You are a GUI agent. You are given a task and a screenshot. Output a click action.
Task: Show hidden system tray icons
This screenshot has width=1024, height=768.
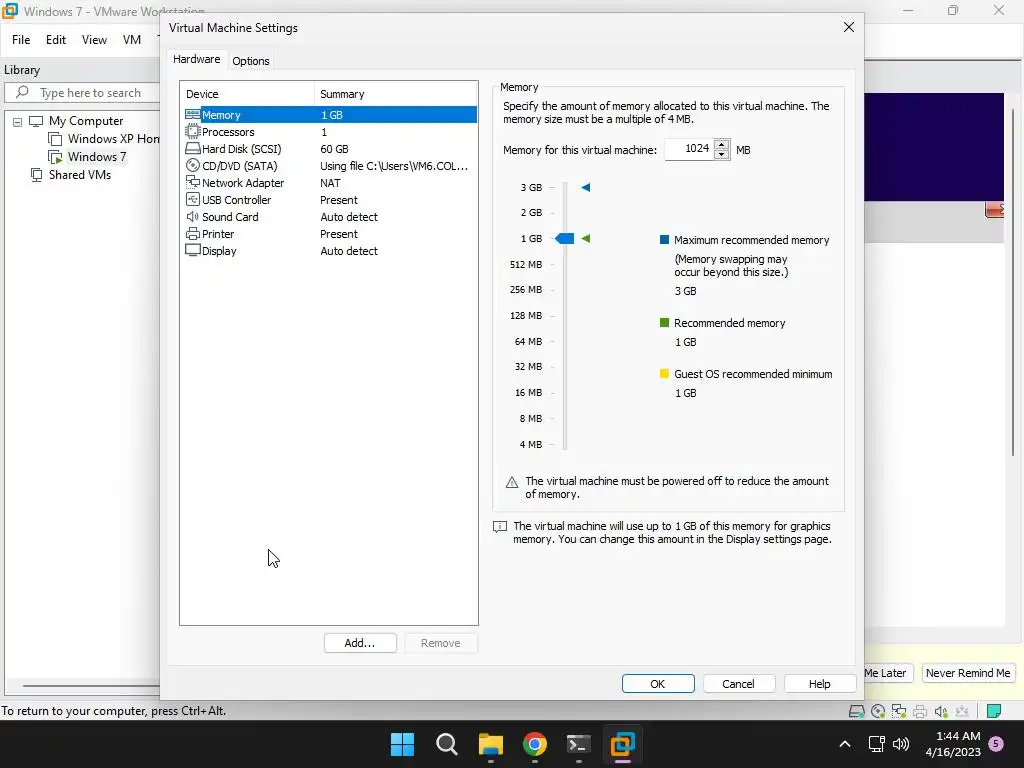click(844, 744)
